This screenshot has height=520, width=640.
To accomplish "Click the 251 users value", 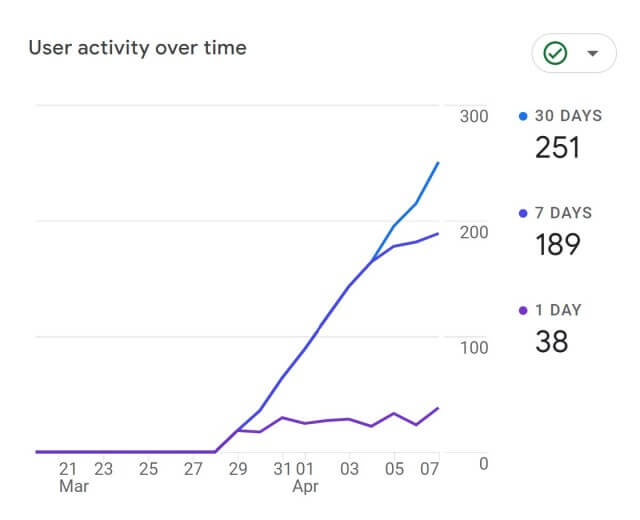I will 558,147.
